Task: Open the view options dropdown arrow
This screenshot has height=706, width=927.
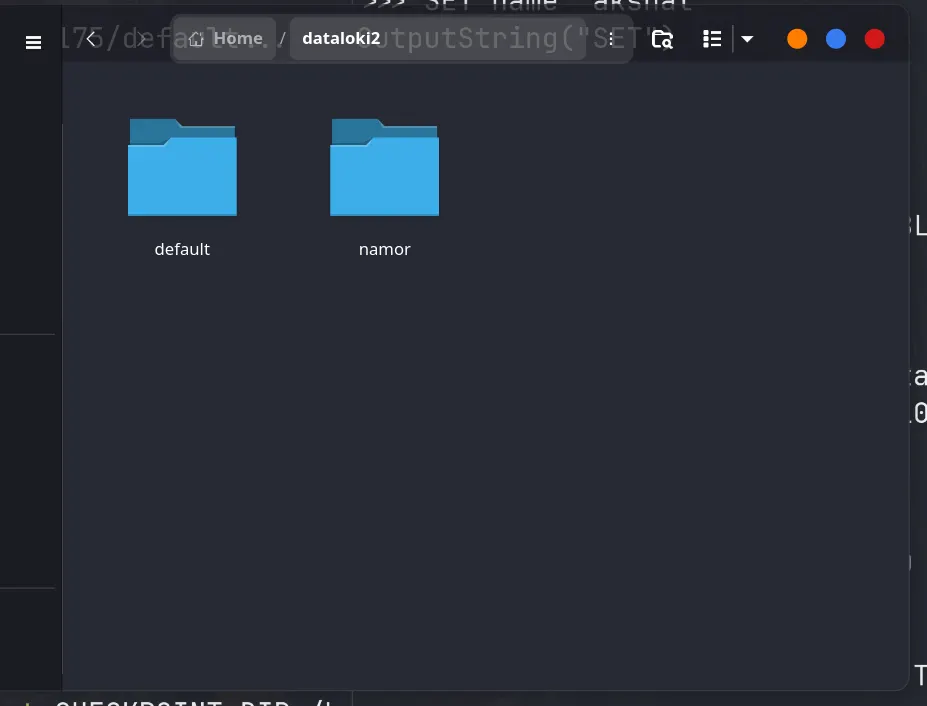Action: pos(747,39)
